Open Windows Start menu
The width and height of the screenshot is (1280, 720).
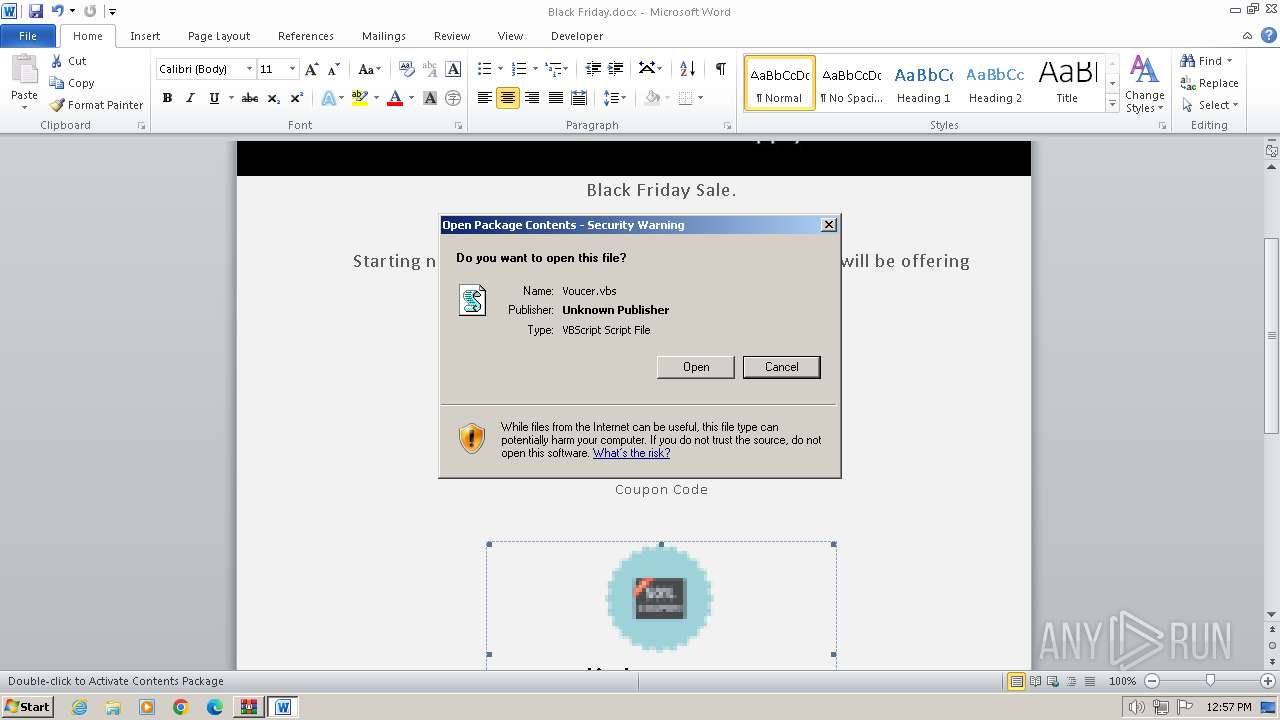(x=27, y=706)
